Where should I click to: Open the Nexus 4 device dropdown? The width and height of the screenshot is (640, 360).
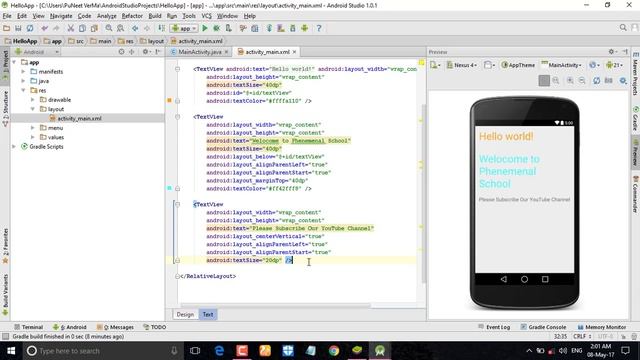pyautogui.click(x=462, y=65)
